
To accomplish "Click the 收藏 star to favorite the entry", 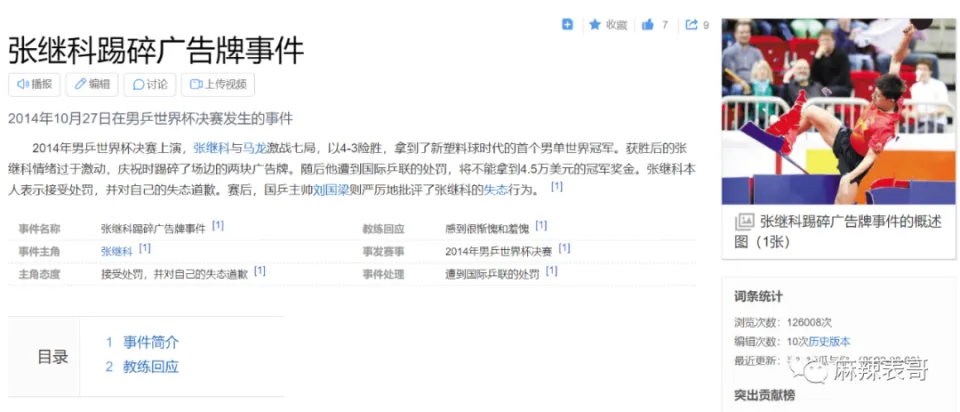I will tap(608, 24).
